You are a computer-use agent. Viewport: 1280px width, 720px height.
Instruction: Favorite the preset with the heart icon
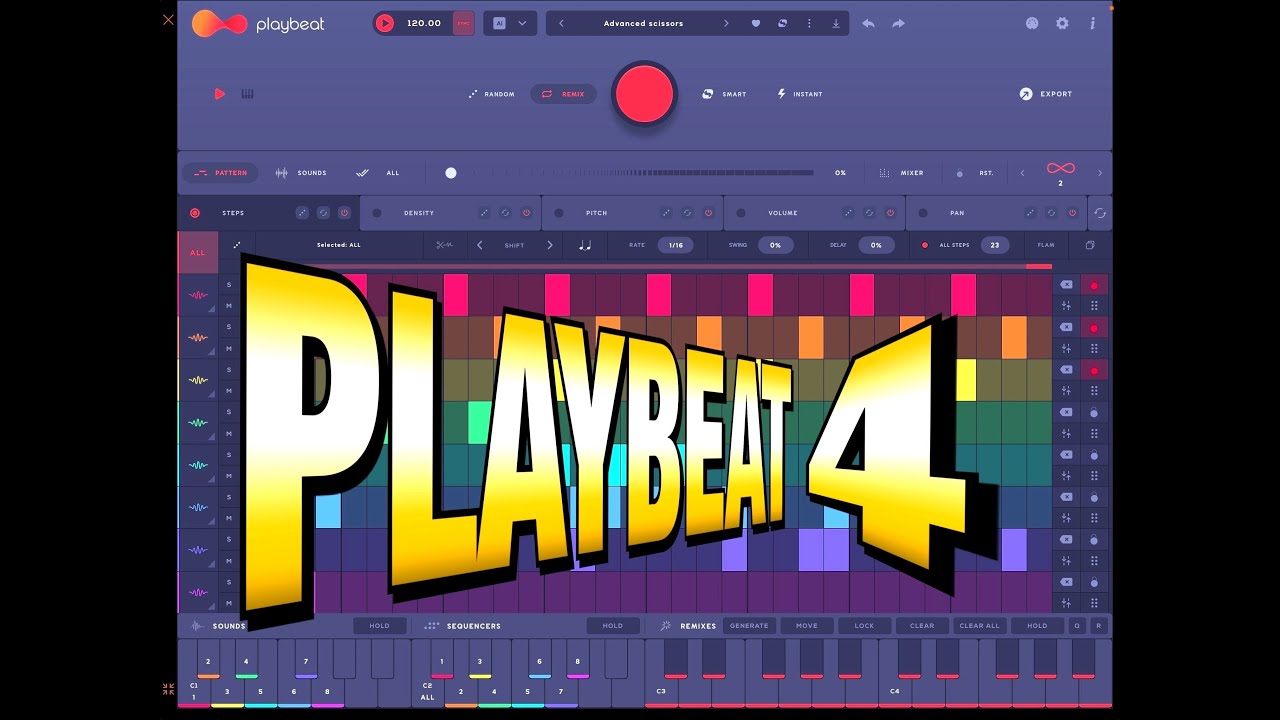point(756,23)
